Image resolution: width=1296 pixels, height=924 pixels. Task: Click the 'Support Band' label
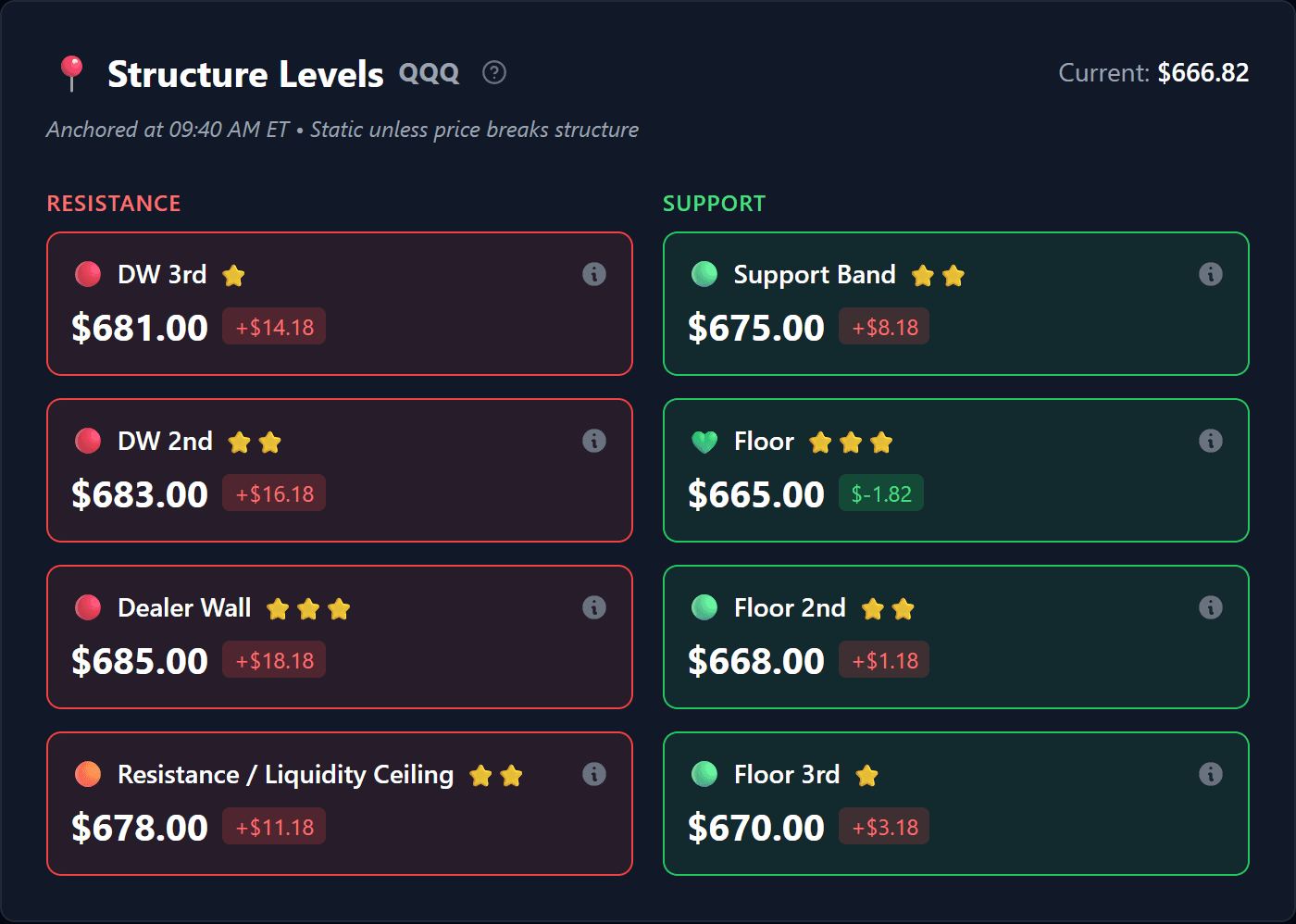pyautogui.click(x=815, y=275)
